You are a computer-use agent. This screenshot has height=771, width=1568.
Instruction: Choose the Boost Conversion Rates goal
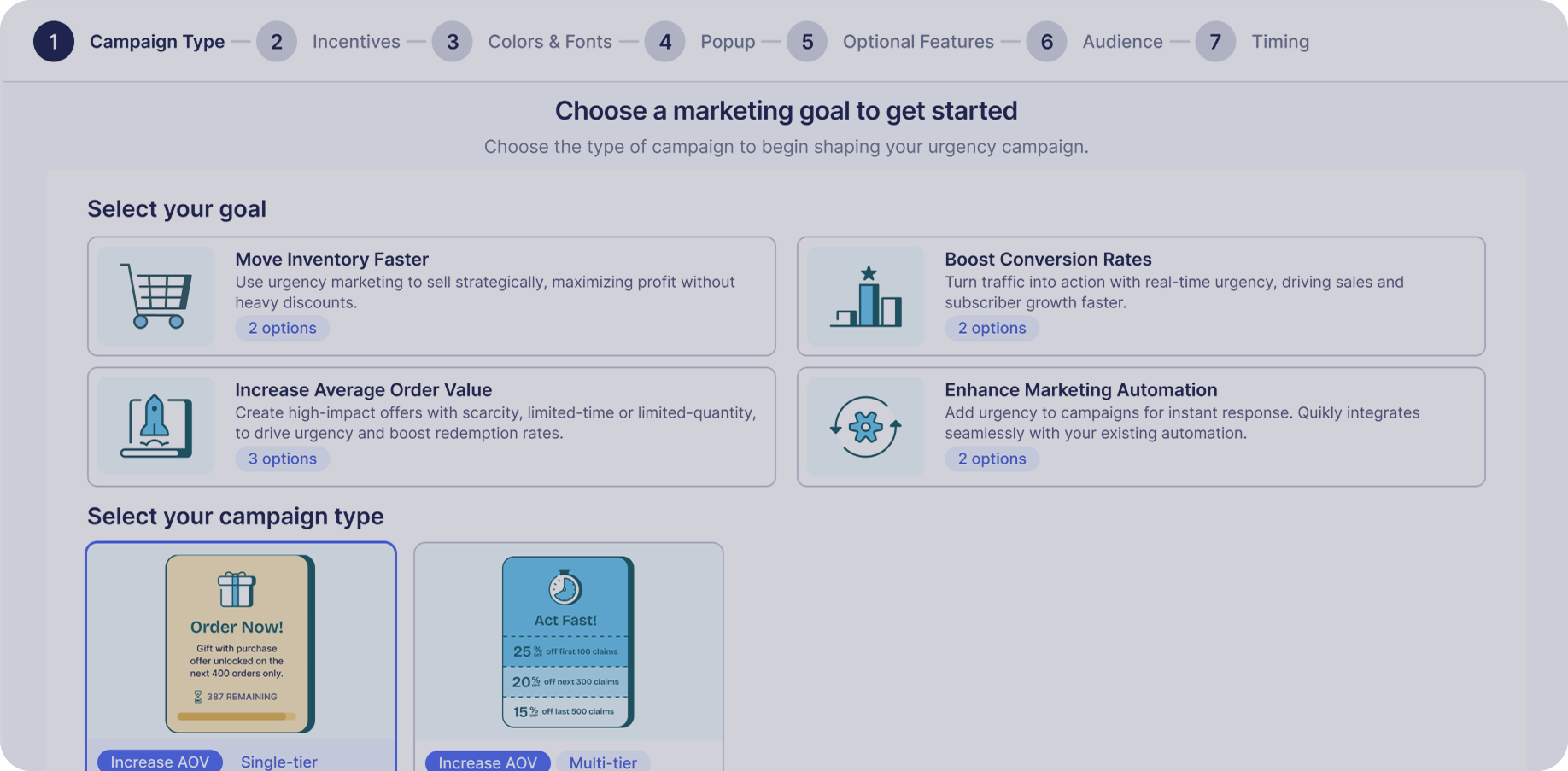coord(1141,295)
